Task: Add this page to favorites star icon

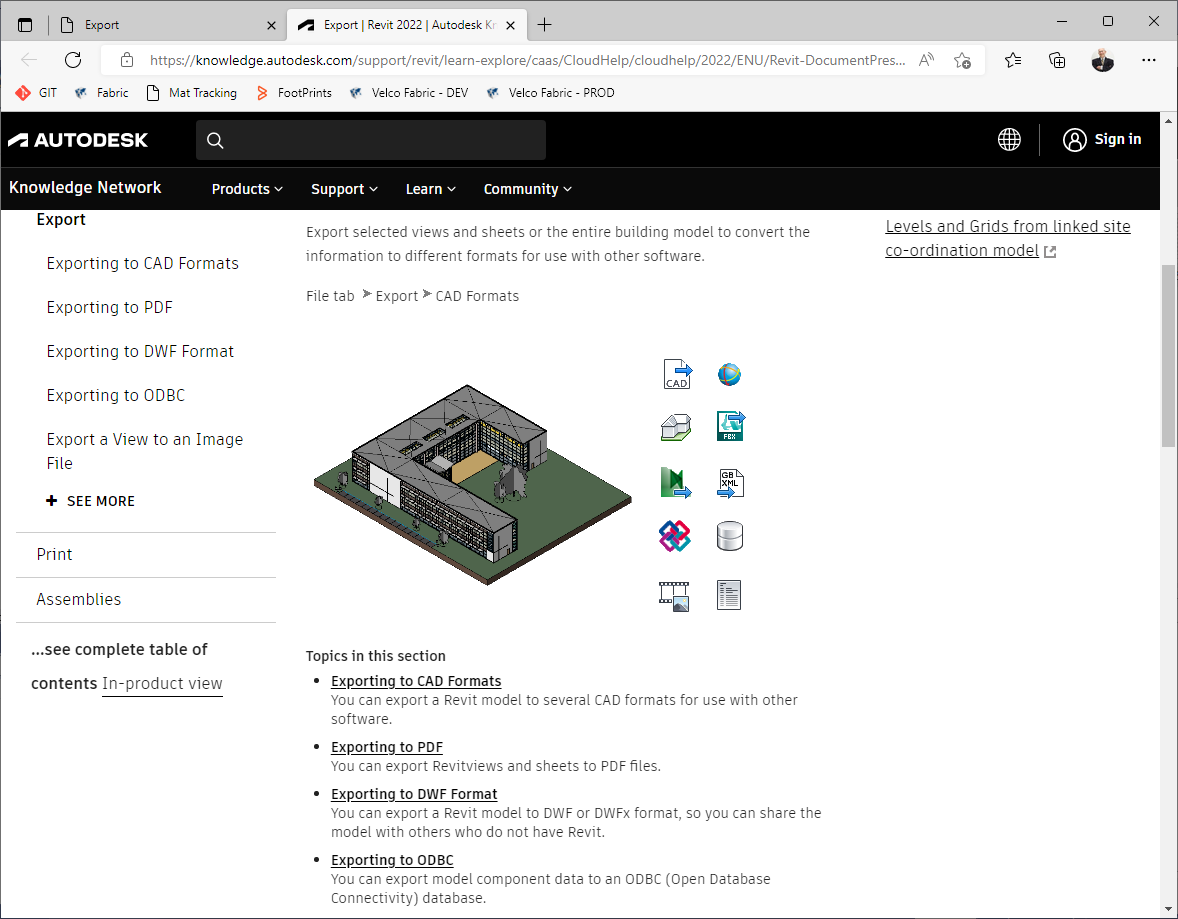Action: [962, 60]
